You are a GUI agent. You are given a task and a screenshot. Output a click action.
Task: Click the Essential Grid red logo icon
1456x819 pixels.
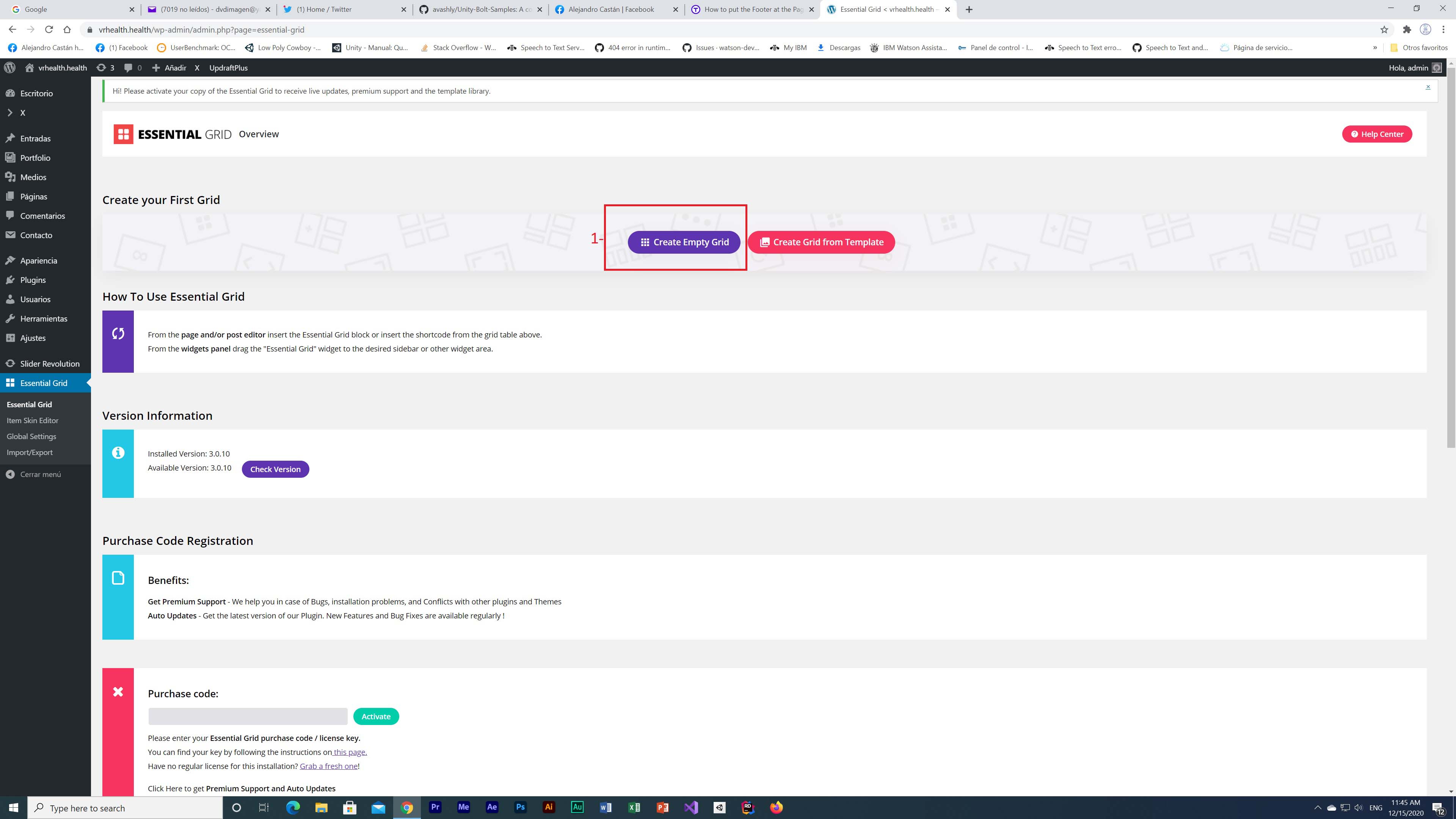click(123, 134)
